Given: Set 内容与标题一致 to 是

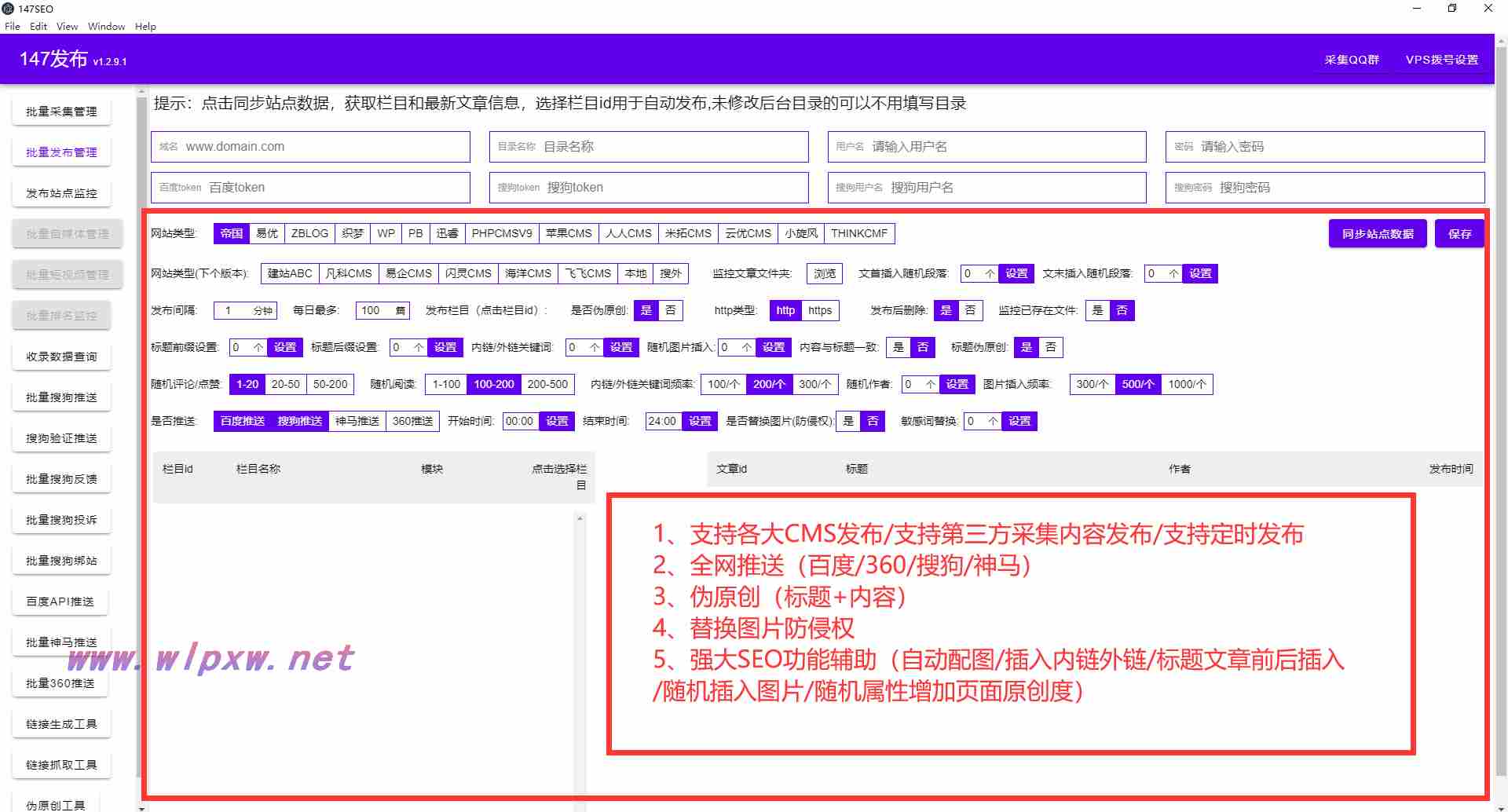Looking at the screenshot, I should 899,347.
